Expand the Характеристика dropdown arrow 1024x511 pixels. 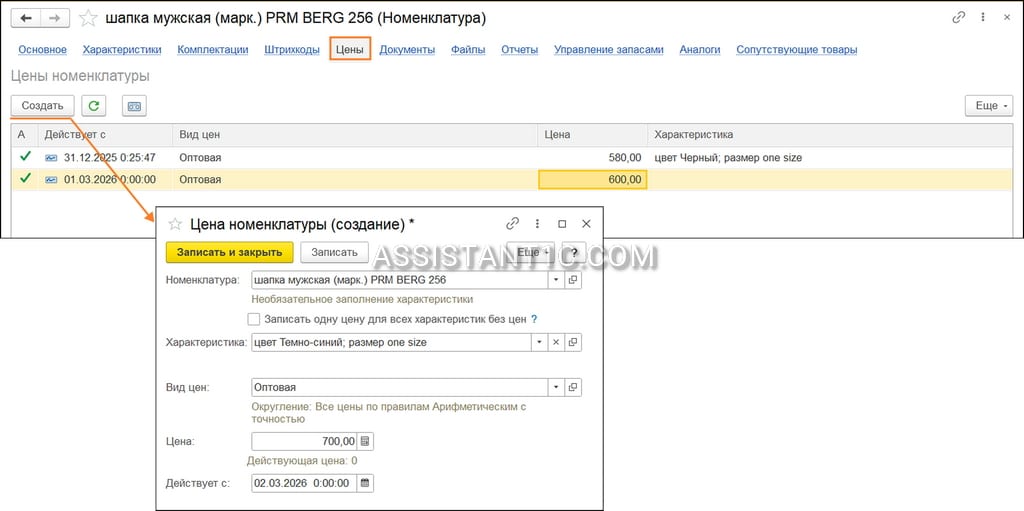coord(540,342)
